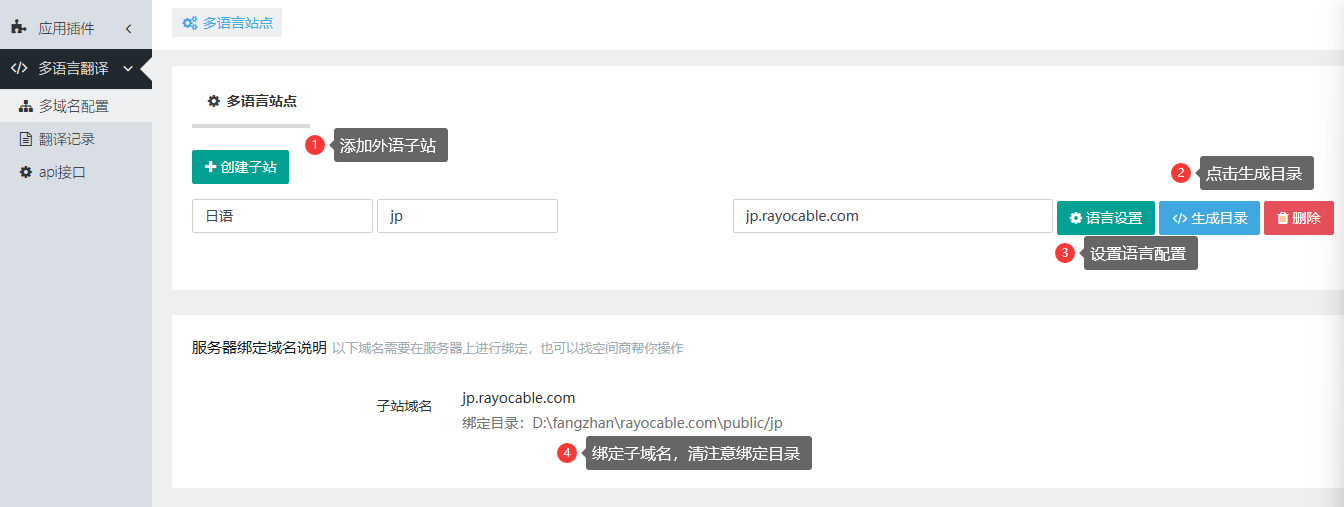Click jp.rayocable.com text under 子站域名
This screenshot has height=507, width=1344.
(x=519, y=398)
